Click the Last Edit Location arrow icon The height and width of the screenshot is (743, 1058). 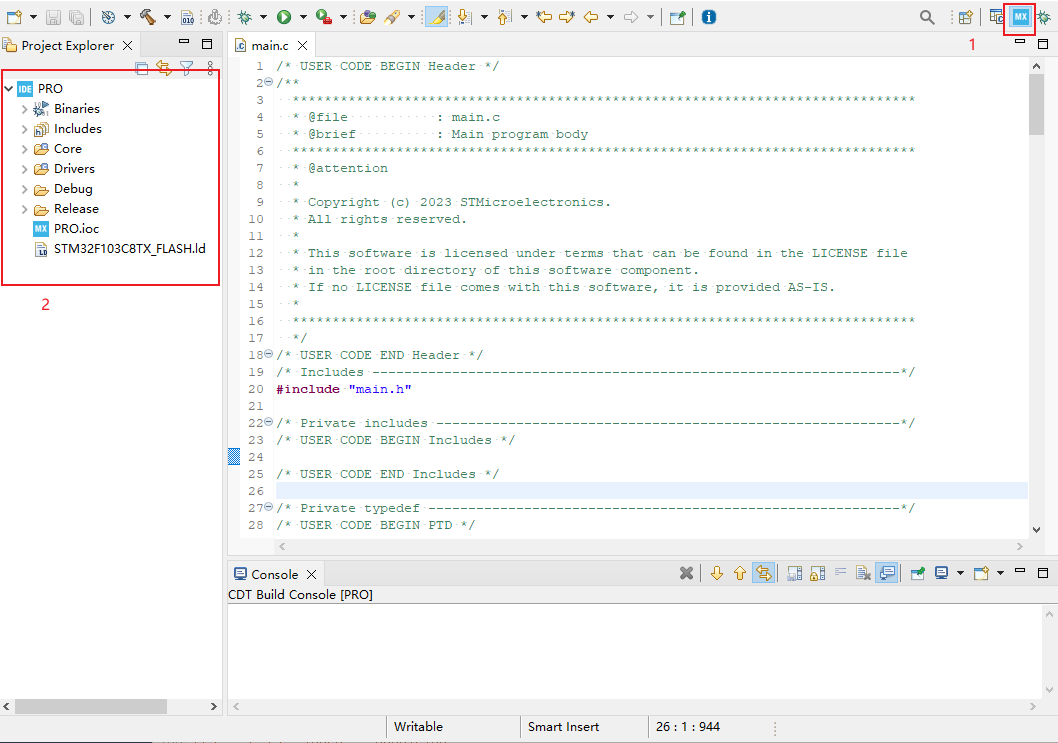(x=544, y=17)
